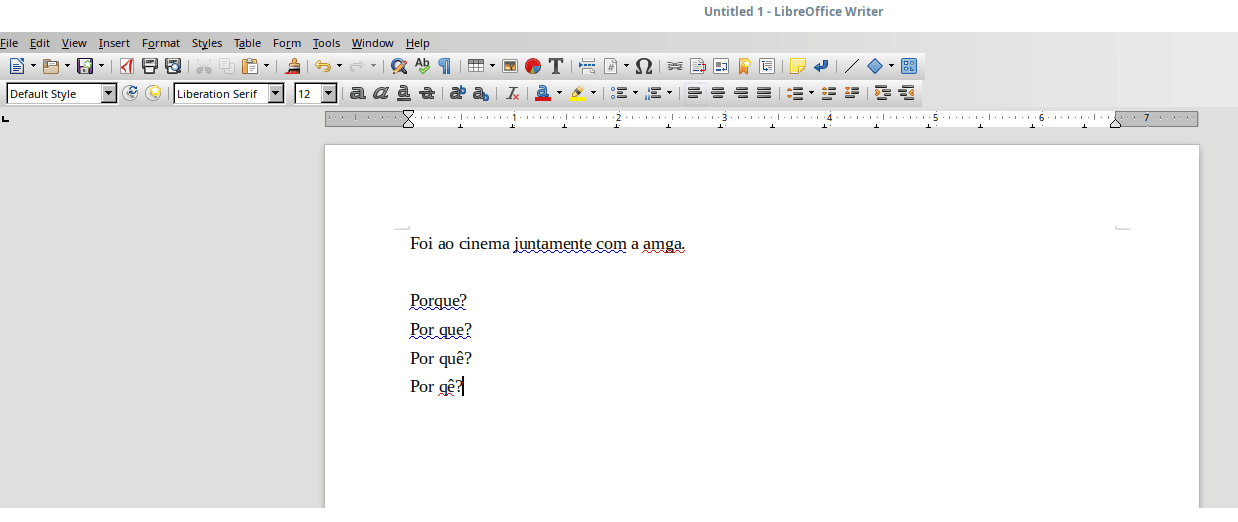Viewport: 1238px width, 522px height.
Task: Create New Style from selection
Action: coord(153,93)
